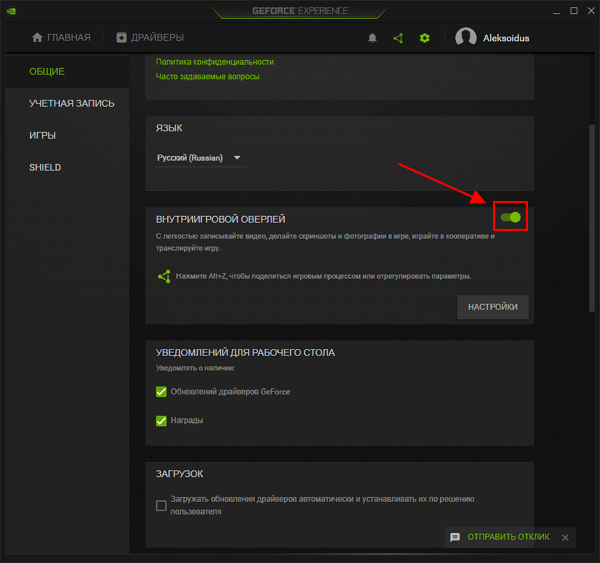The height and width of the screenshot is (563, 600).
Task: Maximize the GeForce Experience window
Action: point(574,11)
